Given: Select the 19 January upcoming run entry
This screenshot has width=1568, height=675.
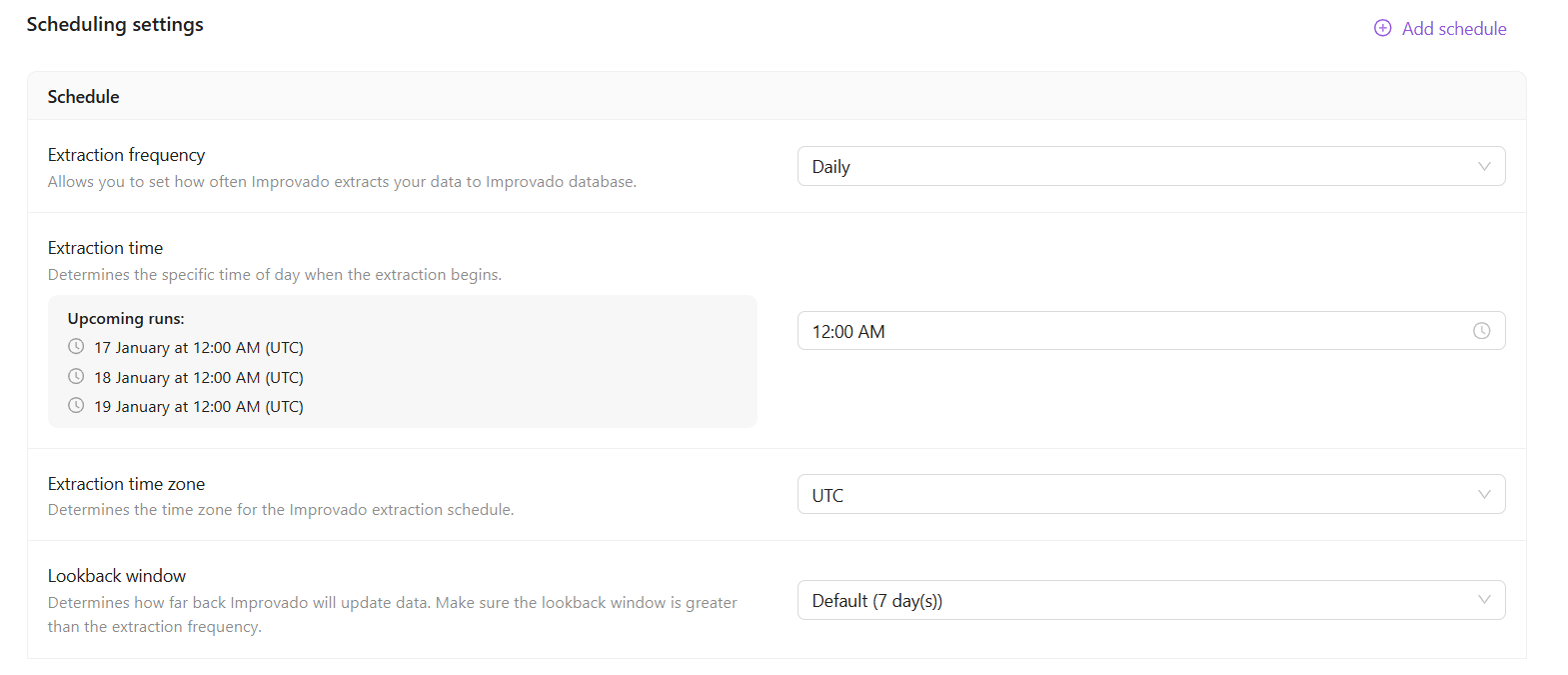Looking at the screenshot, I should pos(198,407).
